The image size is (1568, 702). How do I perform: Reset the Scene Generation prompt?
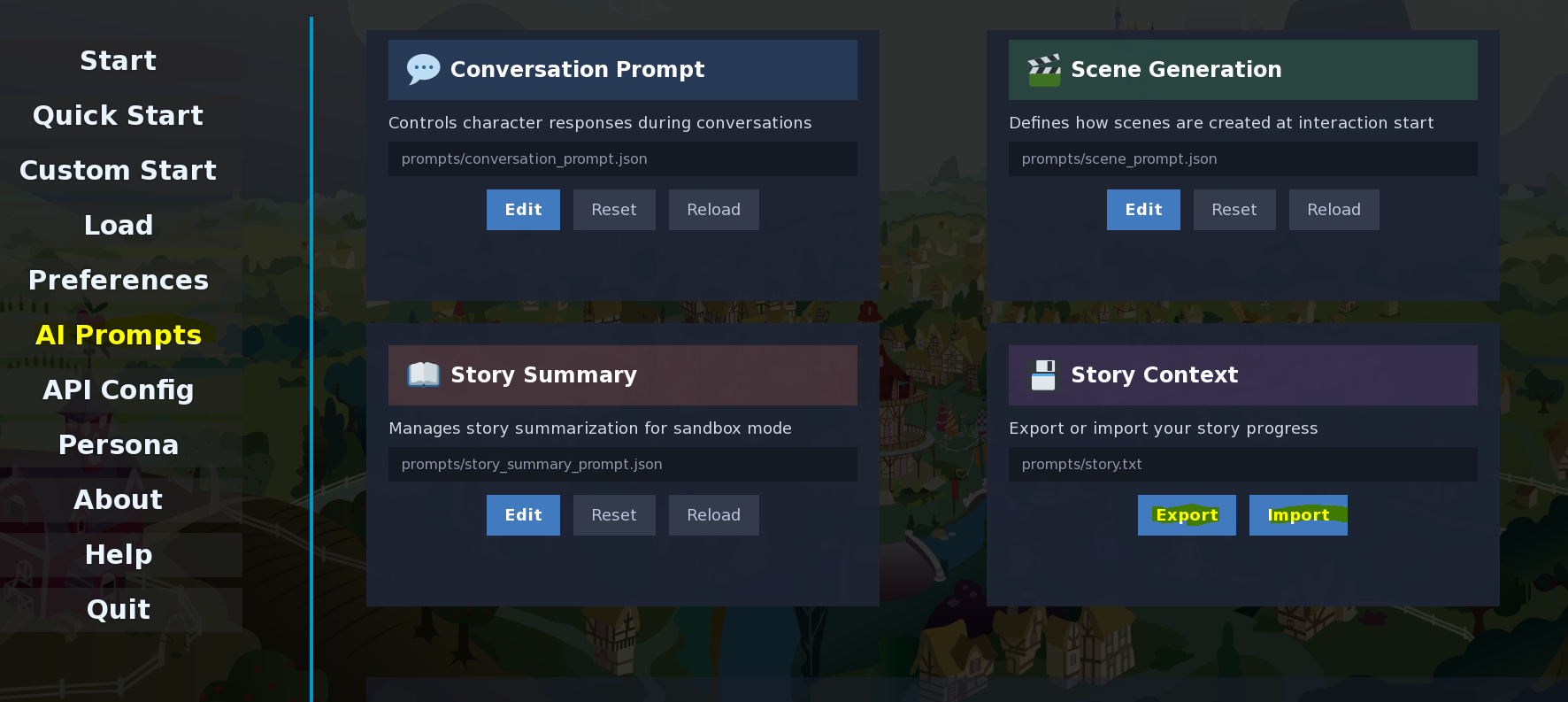click(1234, 210)
